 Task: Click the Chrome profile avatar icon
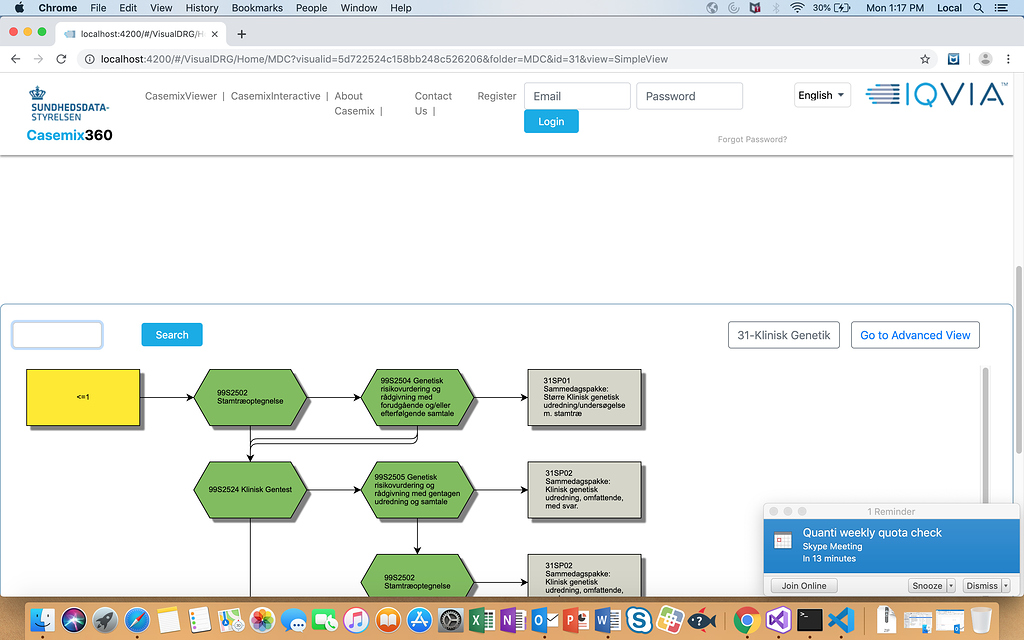point(985,59)
